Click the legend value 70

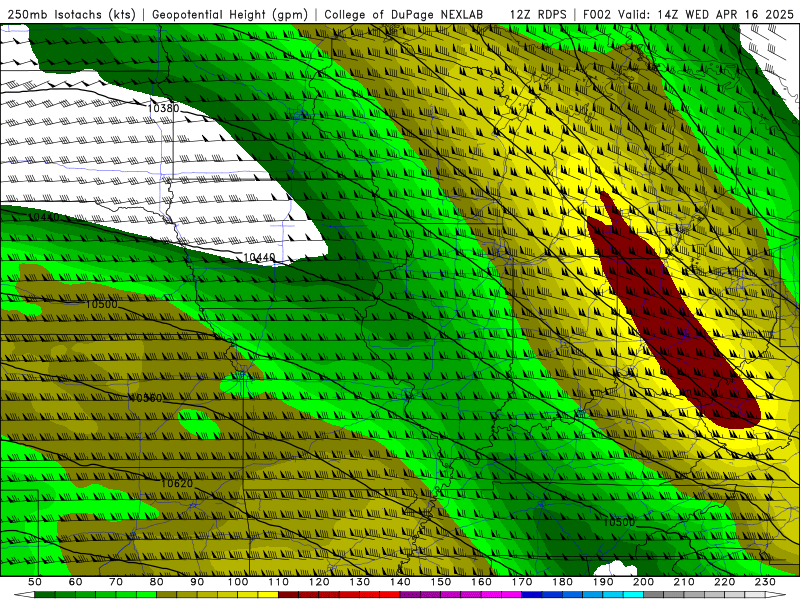[116, 582]
